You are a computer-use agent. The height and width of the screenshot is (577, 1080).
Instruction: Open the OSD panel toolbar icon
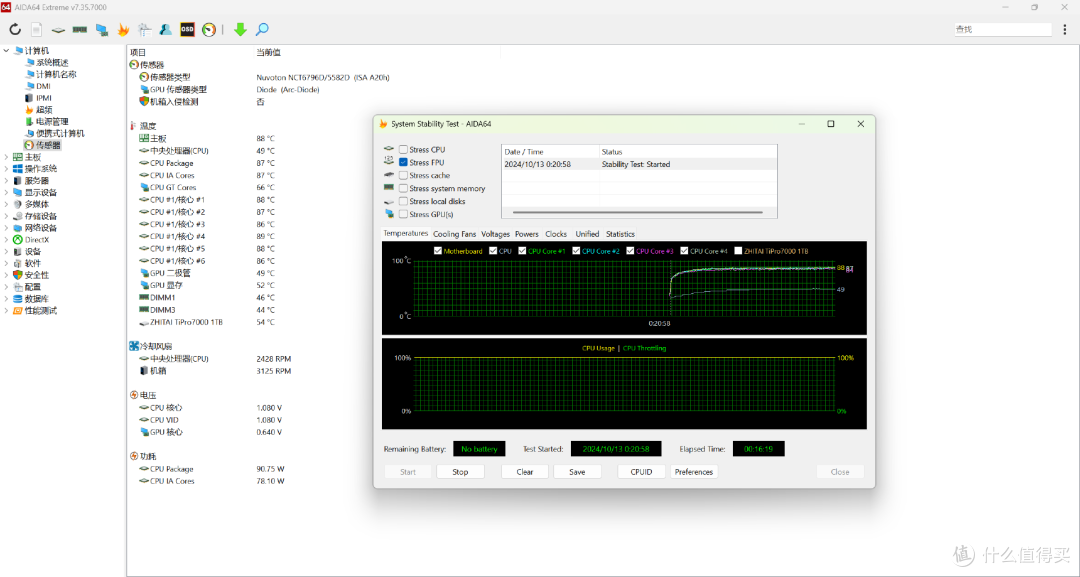point(187,30)
